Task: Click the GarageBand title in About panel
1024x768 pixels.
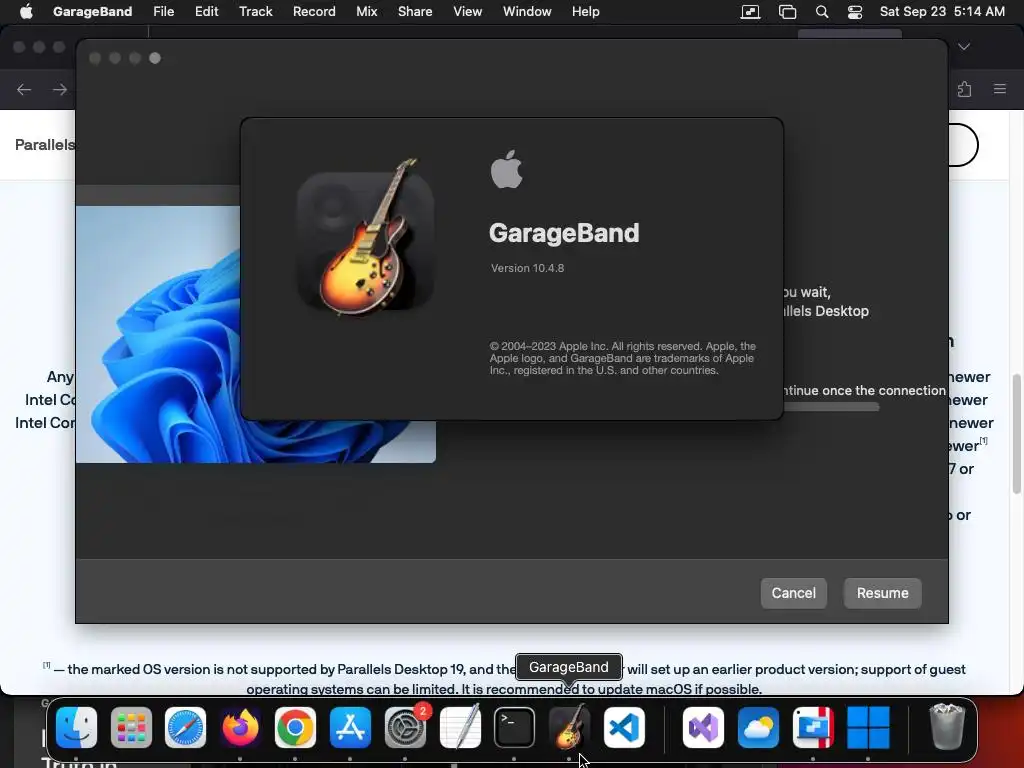Action: click(564, 233)
